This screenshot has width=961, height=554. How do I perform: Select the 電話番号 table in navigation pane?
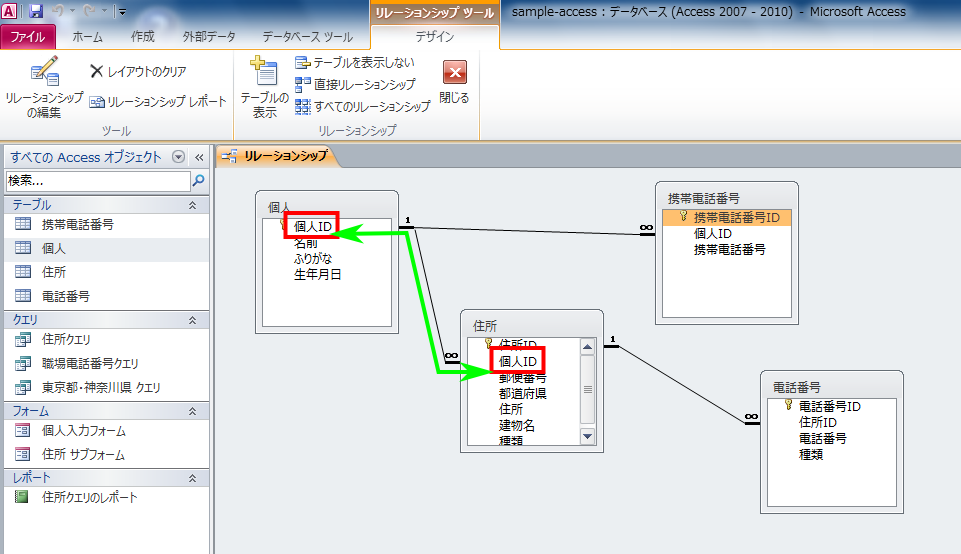107,296
